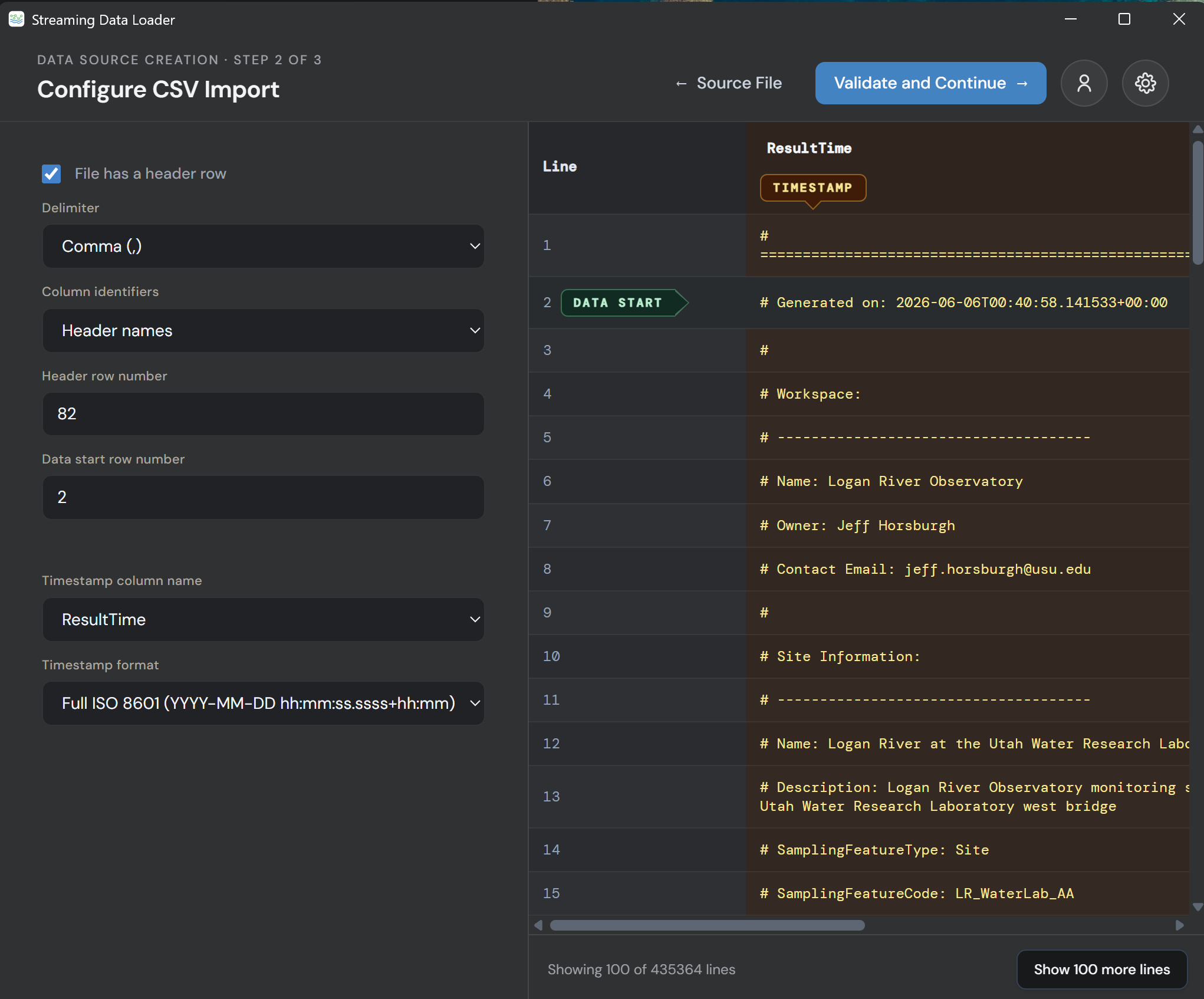
Task: Click the ResultTime column header
Action: [809, 148]
